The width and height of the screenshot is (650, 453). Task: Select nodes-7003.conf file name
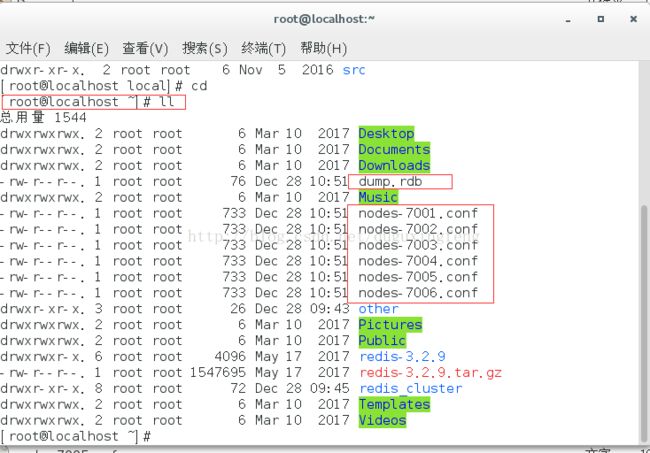418,245
